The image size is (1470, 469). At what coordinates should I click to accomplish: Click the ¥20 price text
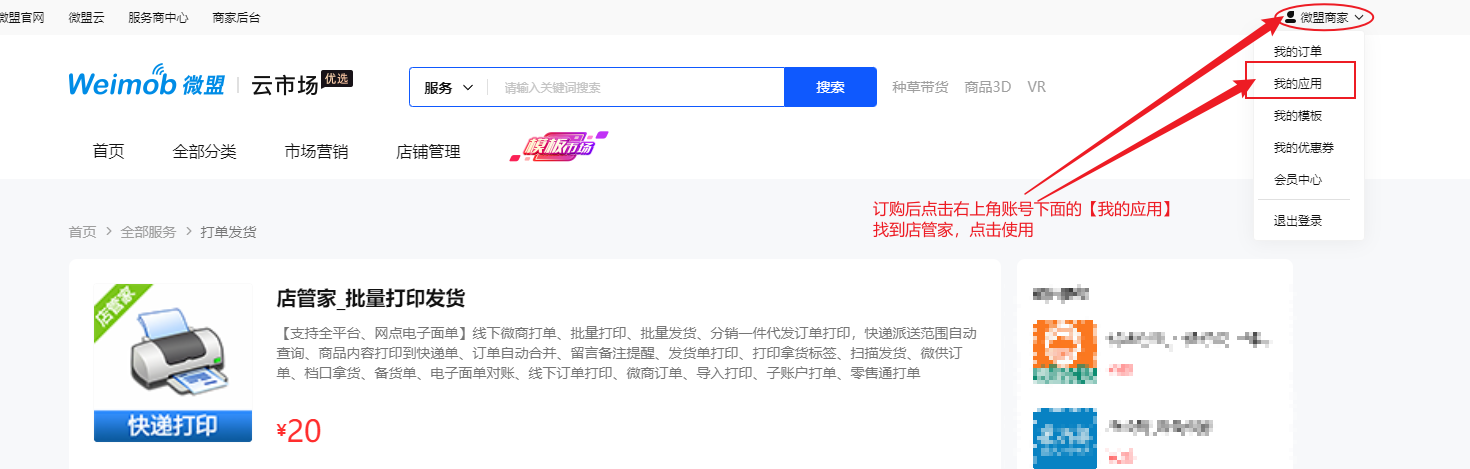298,430
